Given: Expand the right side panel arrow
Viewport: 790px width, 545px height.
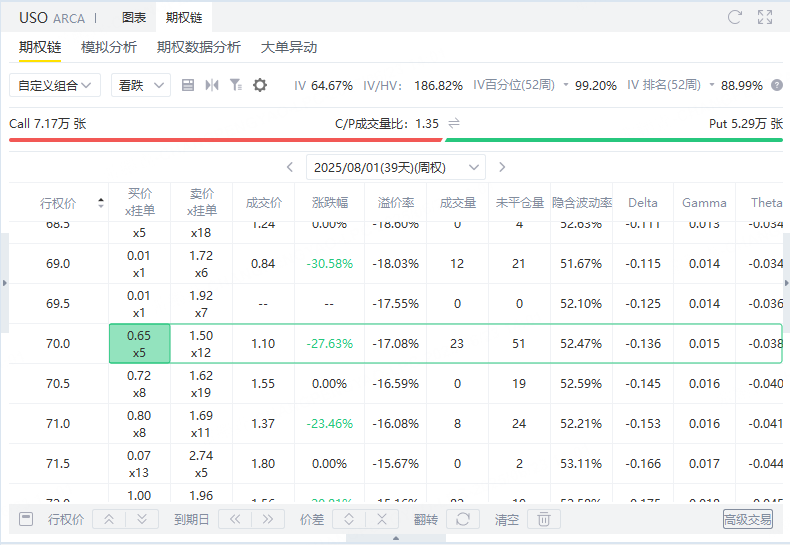Looking at the screenshot, I should click(786, 283).
